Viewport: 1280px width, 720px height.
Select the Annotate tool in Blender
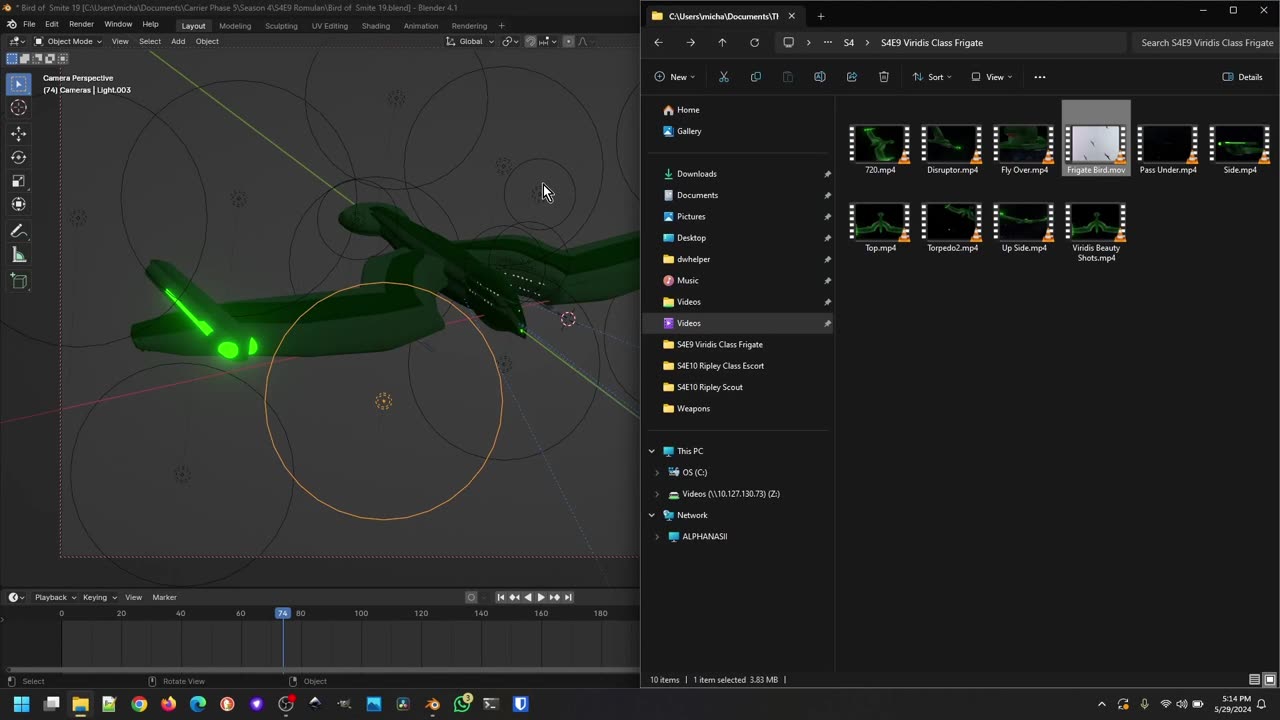tap(19, 231)
